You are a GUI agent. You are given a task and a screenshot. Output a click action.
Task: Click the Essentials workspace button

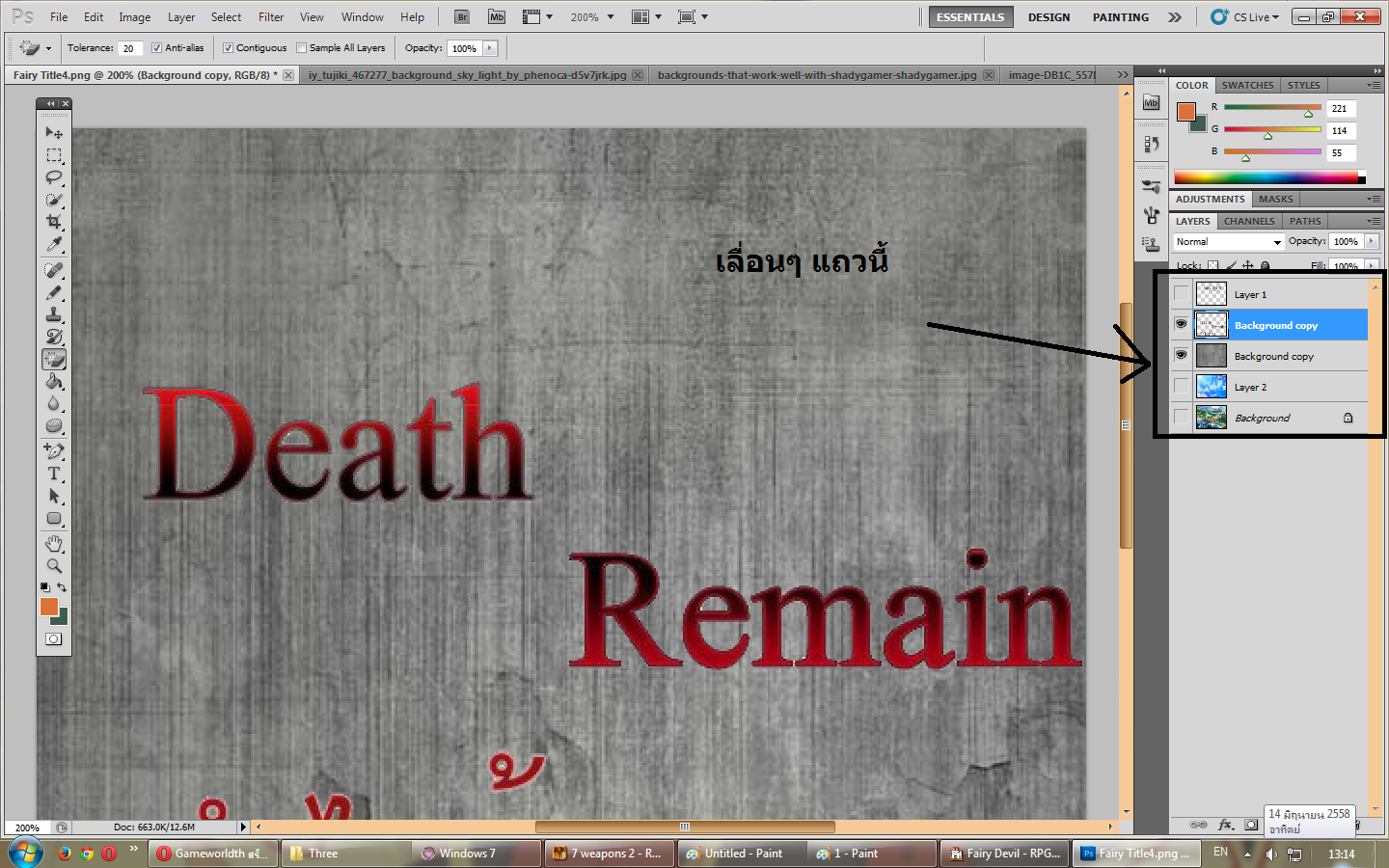click(970, 16)
